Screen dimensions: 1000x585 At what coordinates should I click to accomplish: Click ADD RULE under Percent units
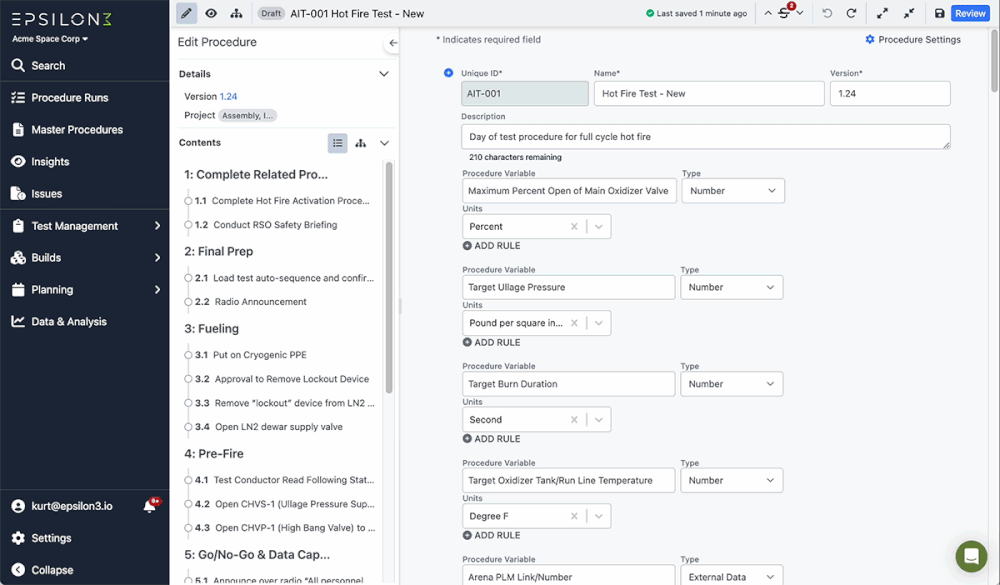click(x=491, y=246)
